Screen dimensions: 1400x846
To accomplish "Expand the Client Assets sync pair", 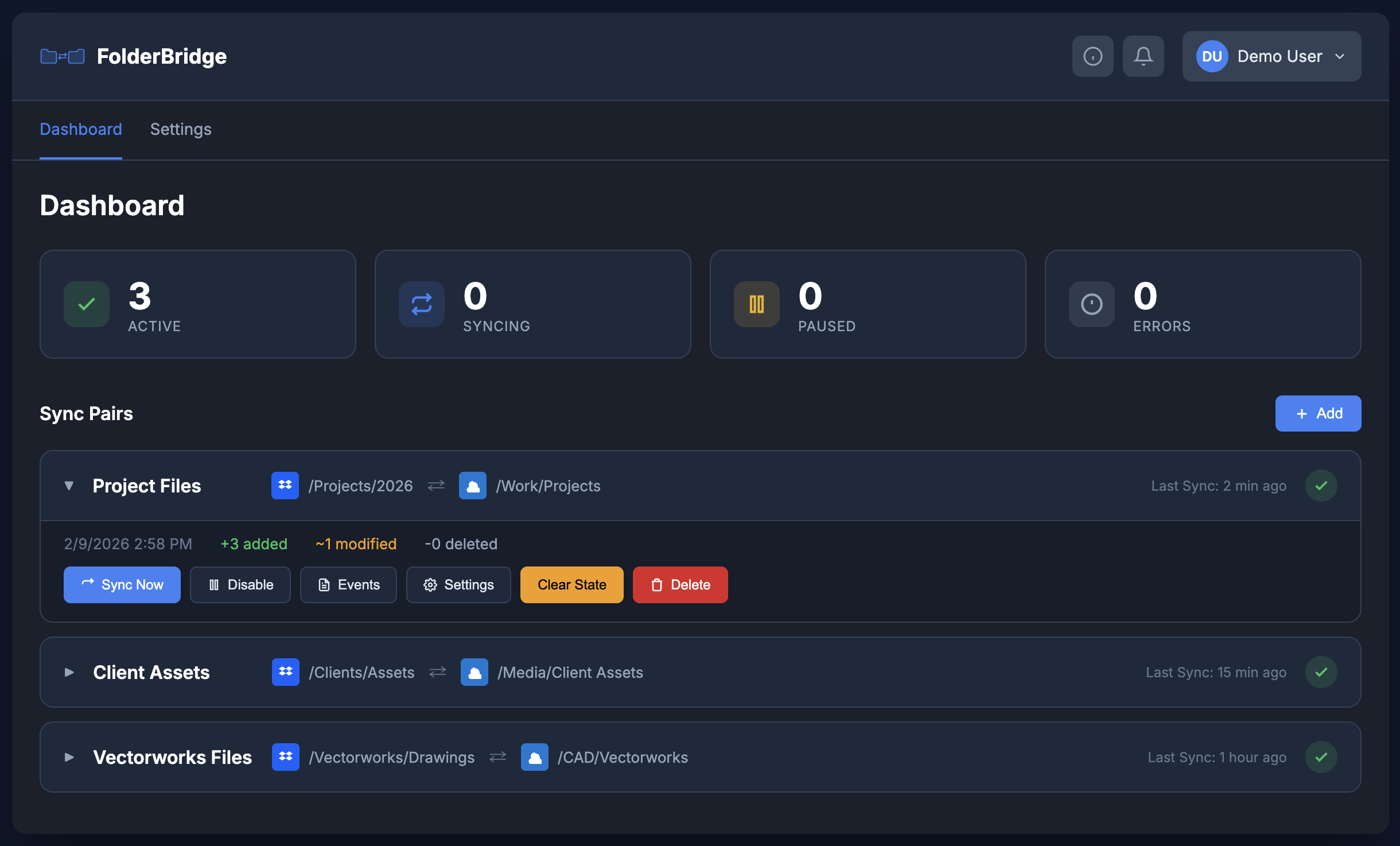I will point(69,672).
